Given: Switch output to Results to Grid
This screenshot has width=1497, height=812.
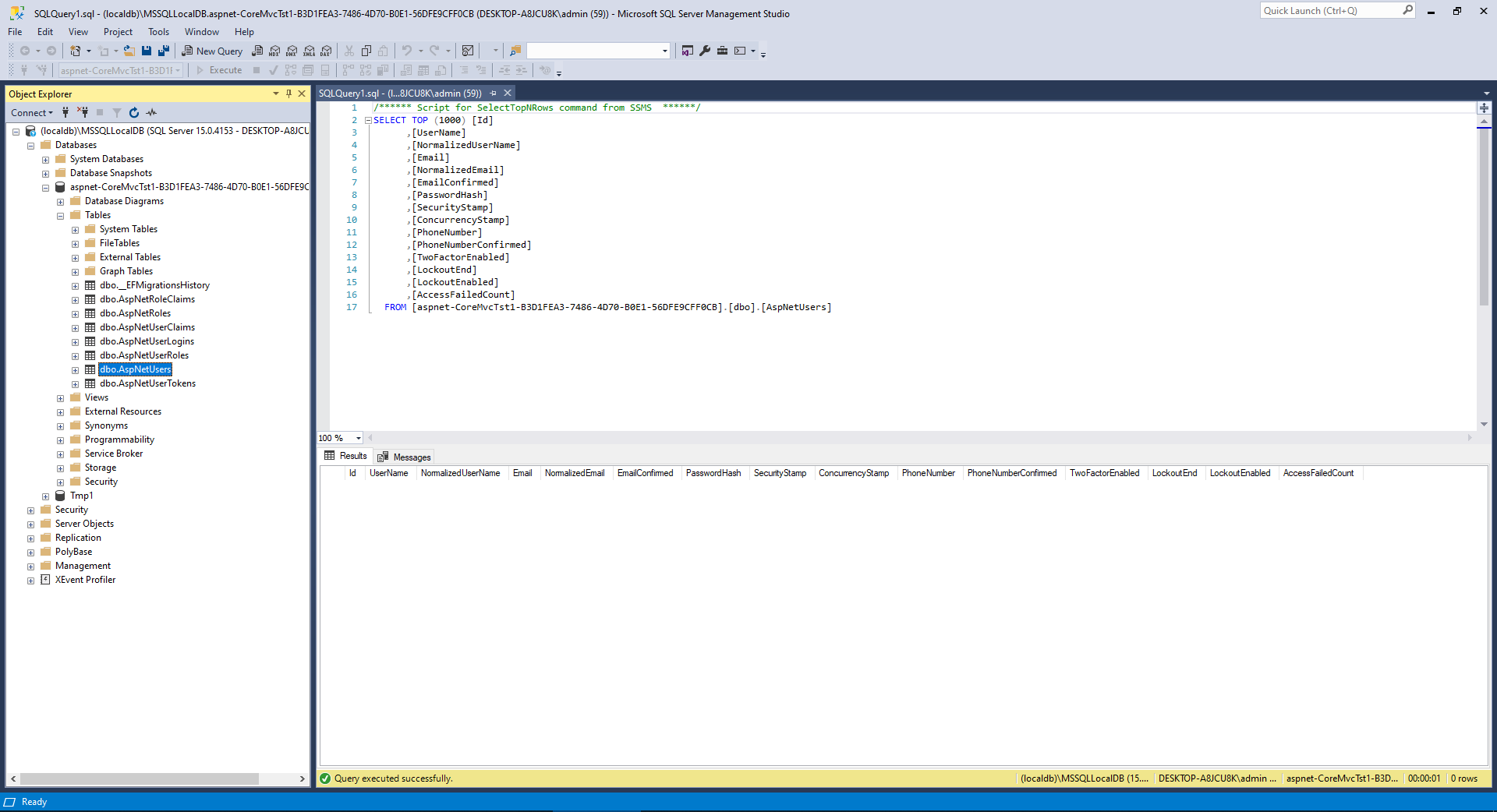Looking at the screenshot, I should tap(423, 70).
